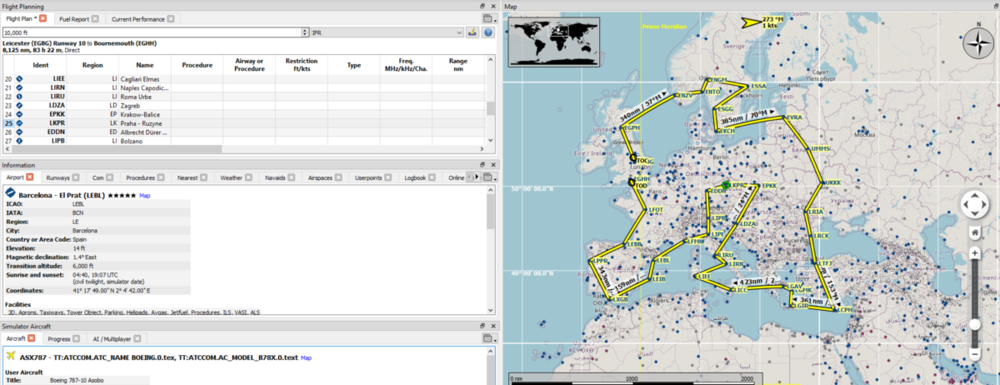Click the LIRN row airport icon

click(x=19, y=87)
